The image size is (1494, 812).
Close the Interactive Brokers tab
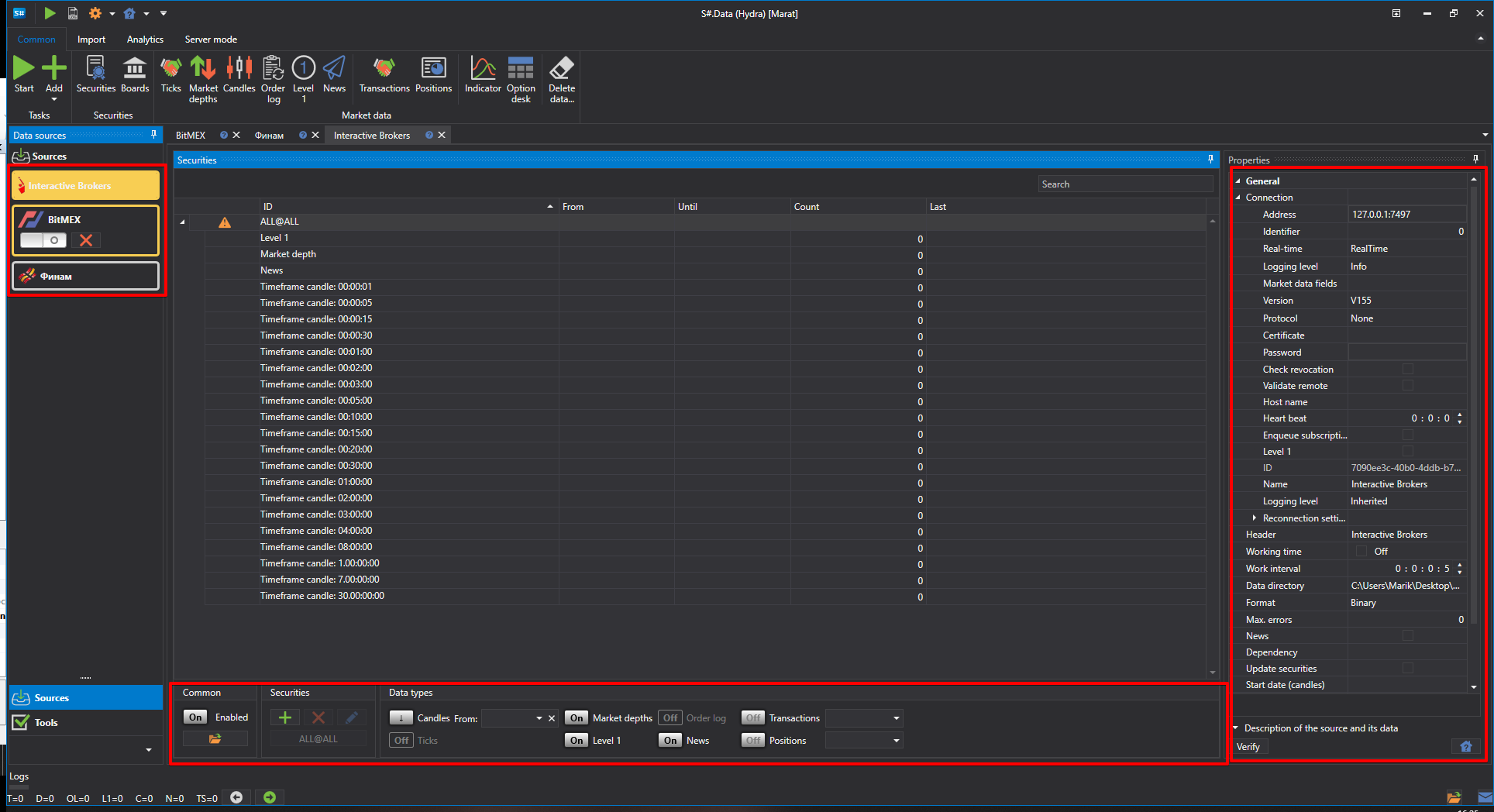coord(442,136)
